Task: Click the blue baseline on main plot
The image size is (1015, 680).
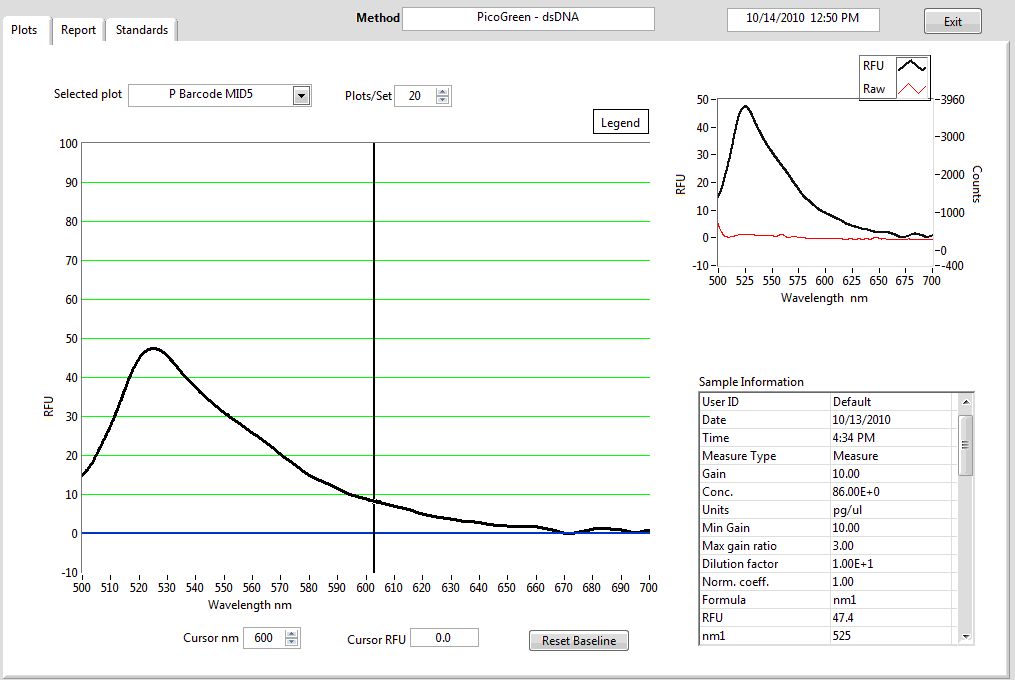Action: point(366,533)
